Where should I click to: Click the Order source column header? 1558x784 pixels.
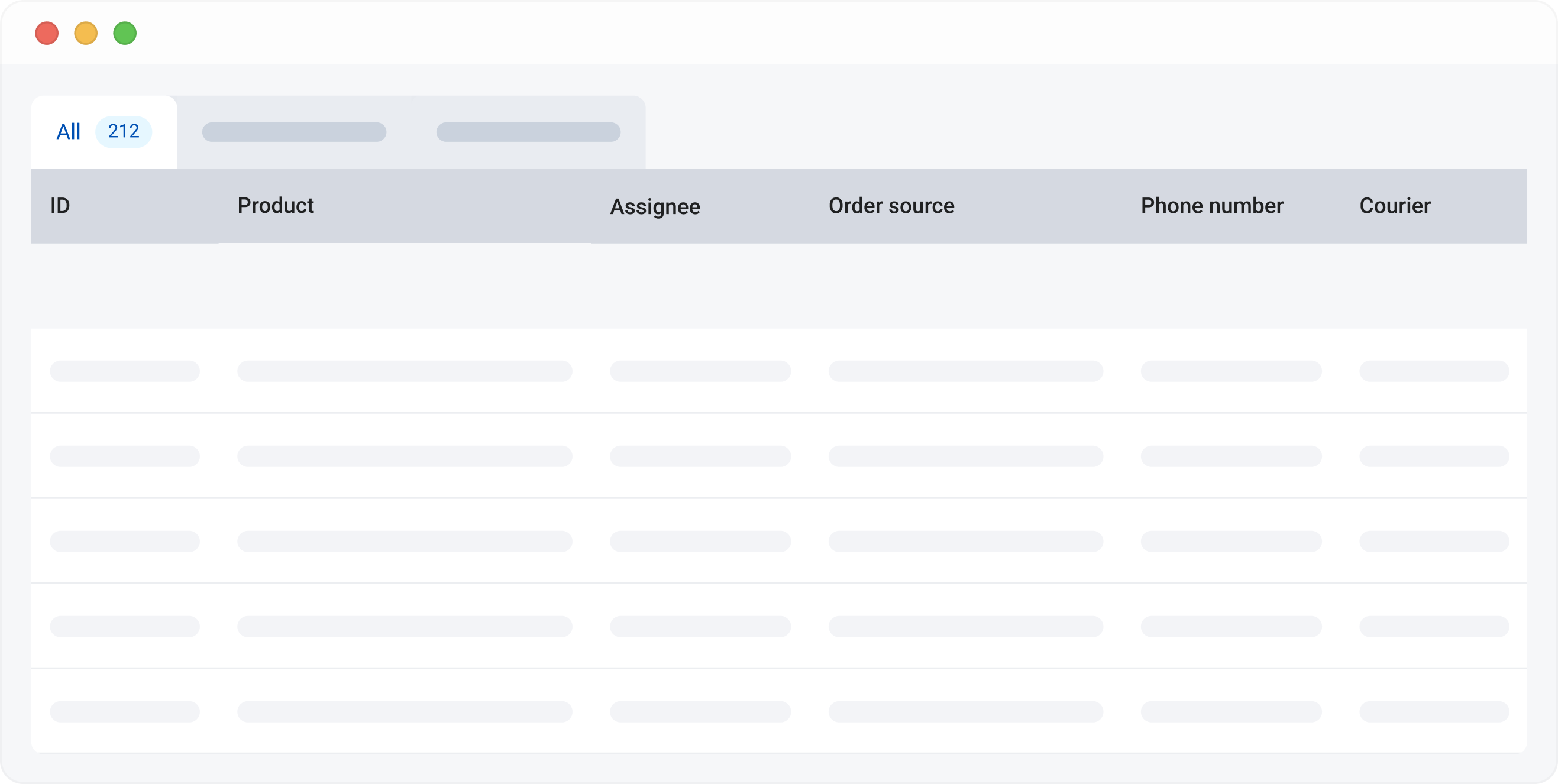(891, 206)
